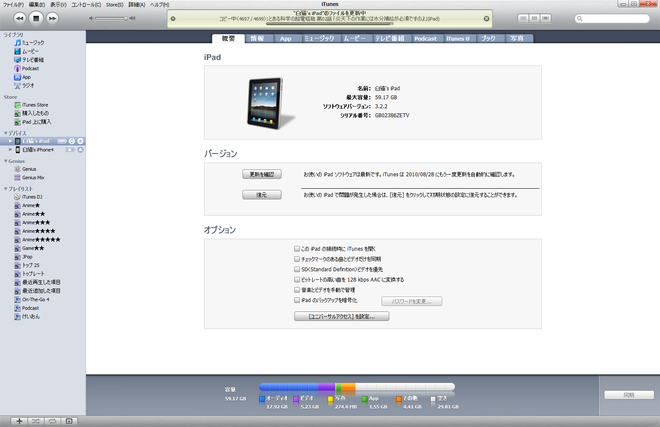
Task: Switch to list view button
Action: tap(523, 18)
